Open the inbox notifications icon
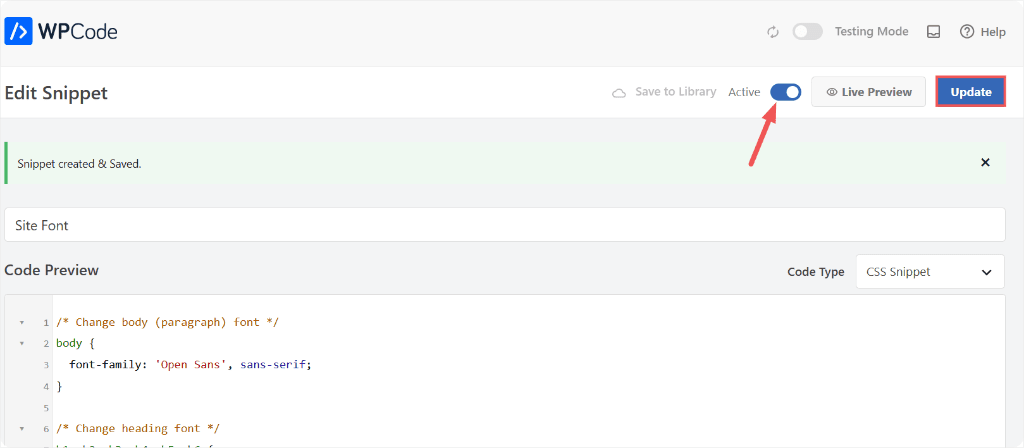 934,32
